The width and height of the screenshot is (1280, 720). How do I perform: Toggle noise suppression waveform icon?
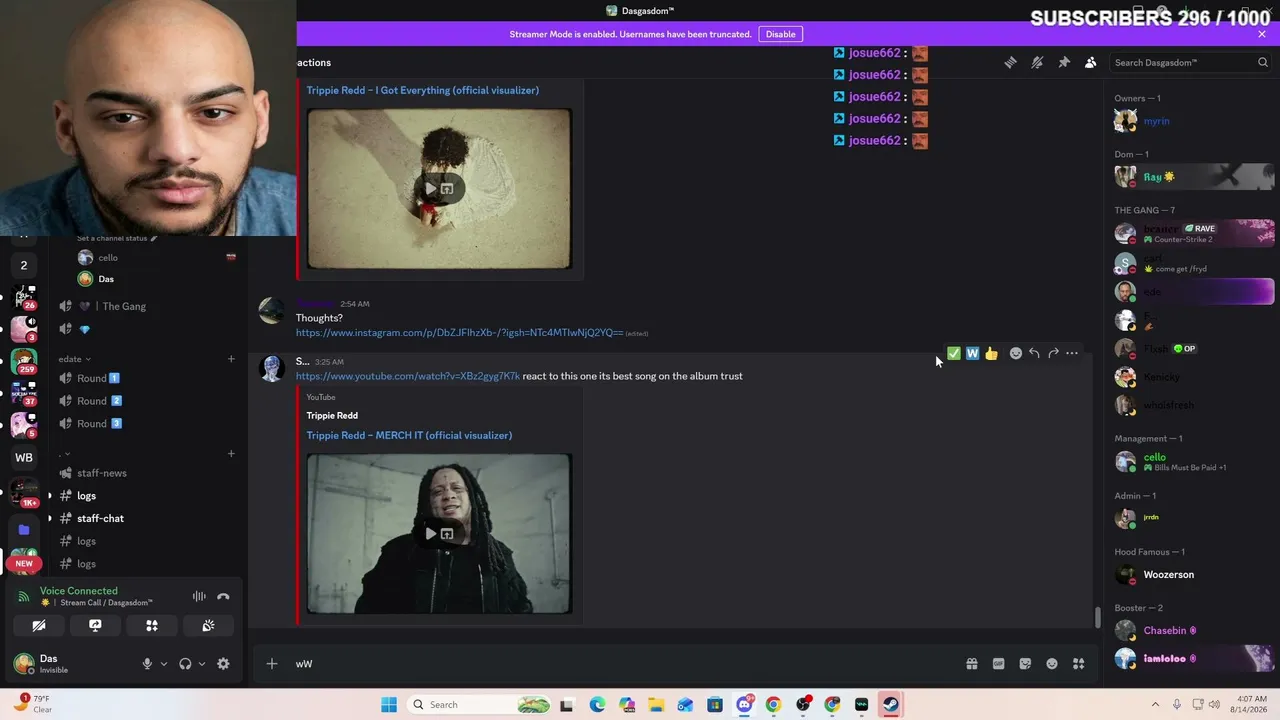199,597
